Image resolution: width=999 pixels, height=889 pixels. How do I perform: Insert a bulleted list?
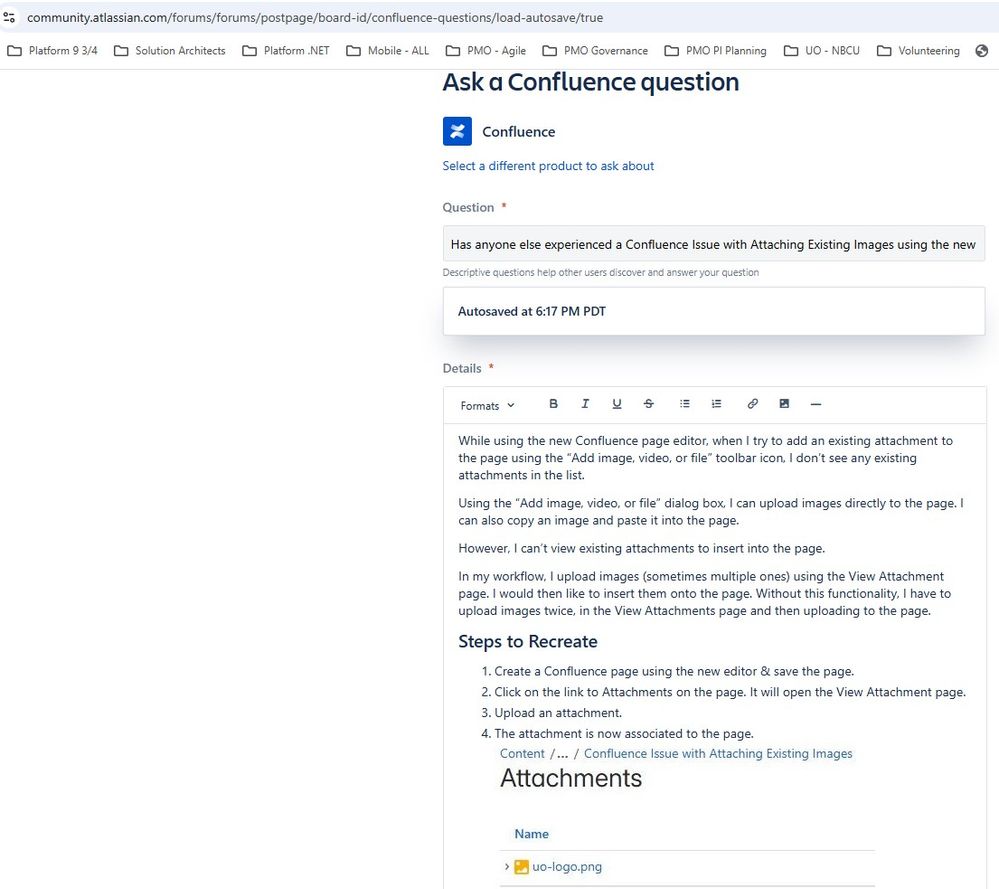click(685, 404)
